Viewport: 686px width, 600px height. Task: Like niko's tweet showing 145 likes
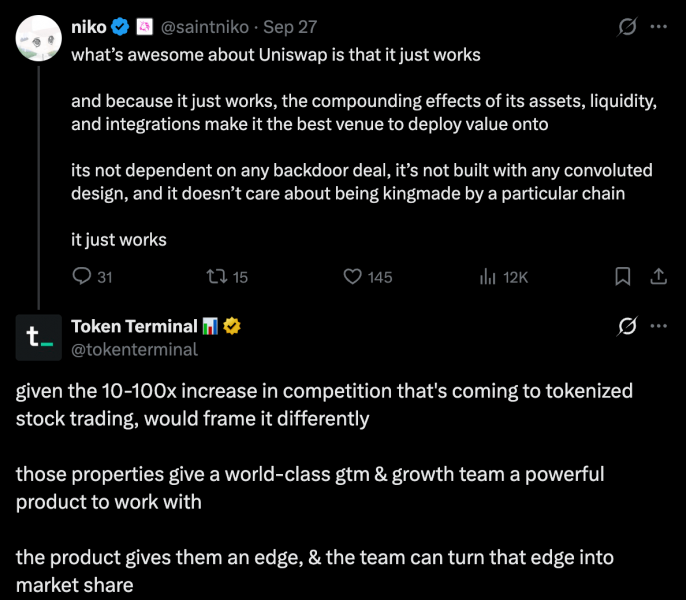[x=352, y=277]
